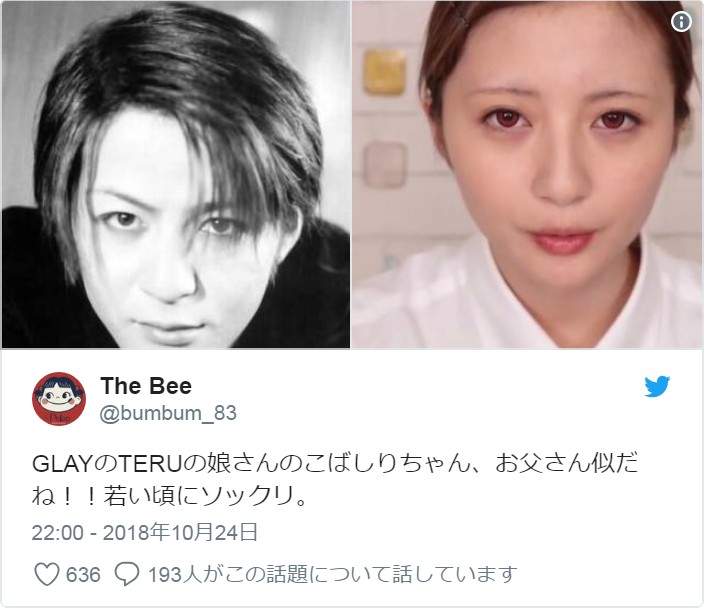Open the right color photo
Image resolution: width=705 pixels, height=610 pixels.
527,174
